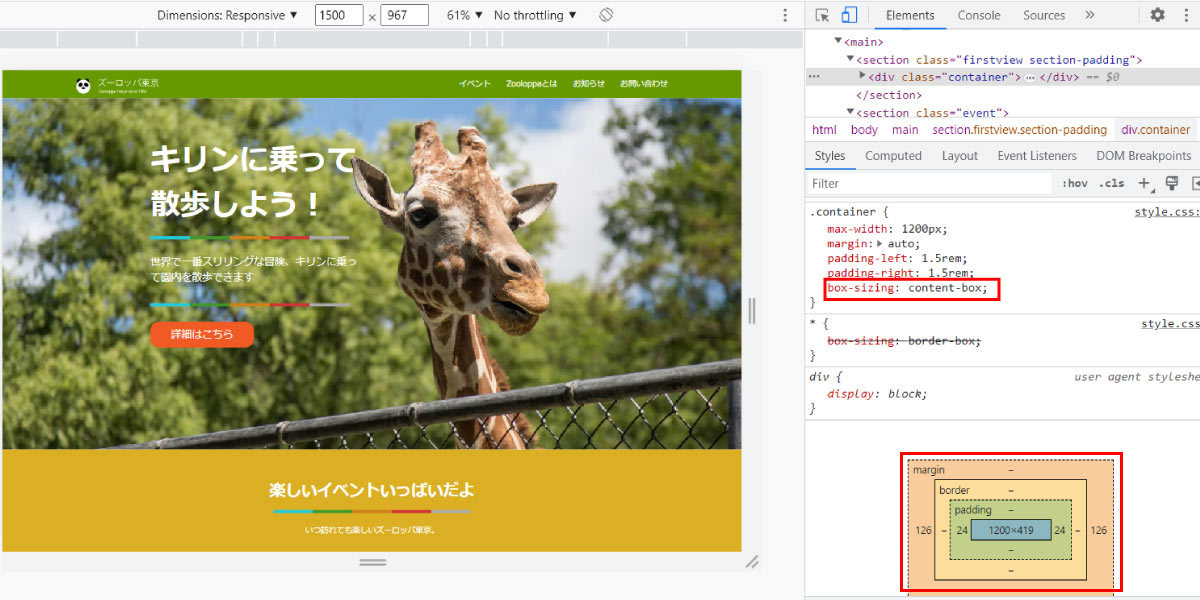This screenshot has height=600, width=1200.
Task: Open the Dimensions: Responsive dropdown
Action: point(228,15)
